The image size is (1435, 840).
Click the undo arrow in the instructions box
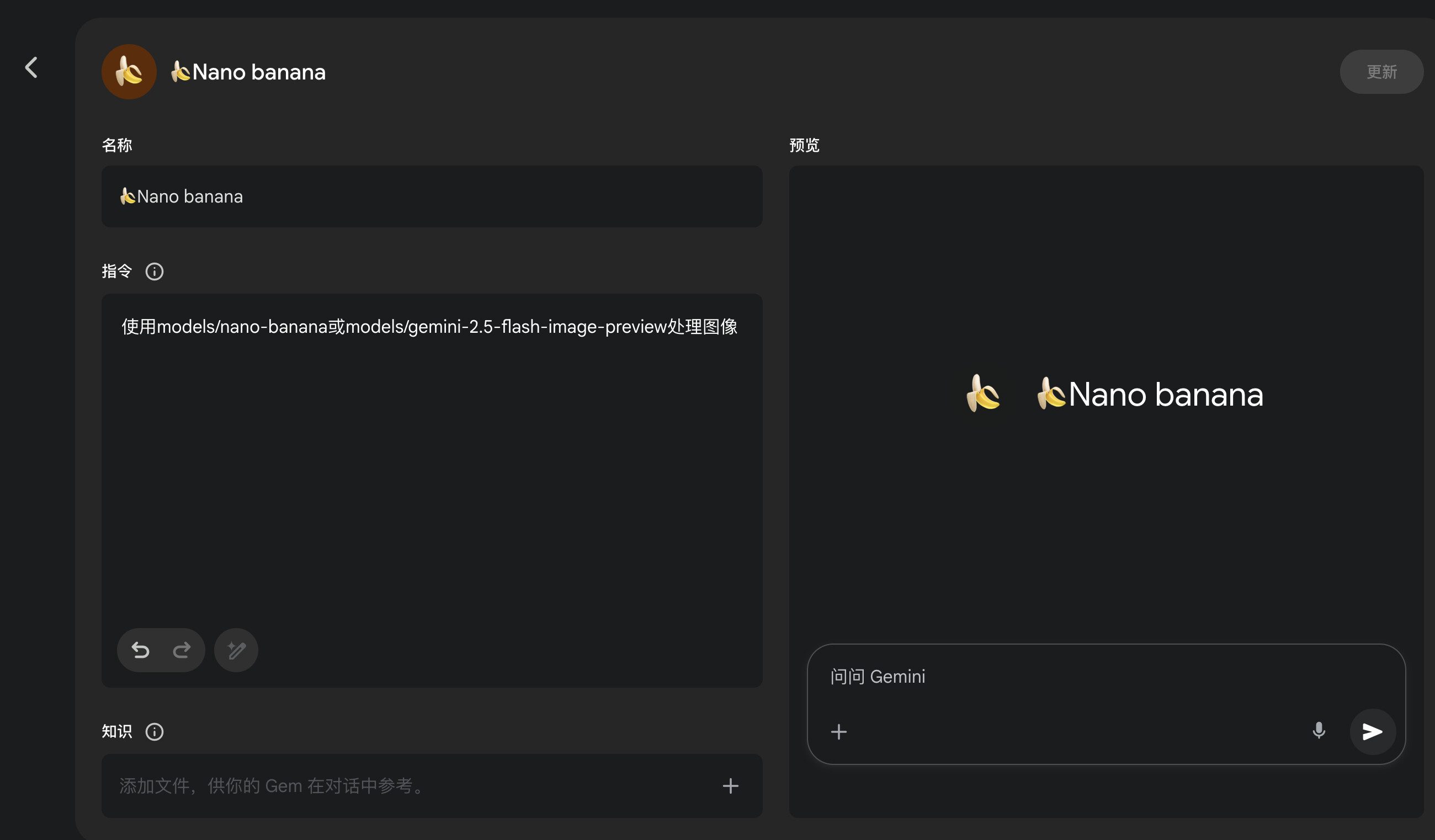coord(140,650)
